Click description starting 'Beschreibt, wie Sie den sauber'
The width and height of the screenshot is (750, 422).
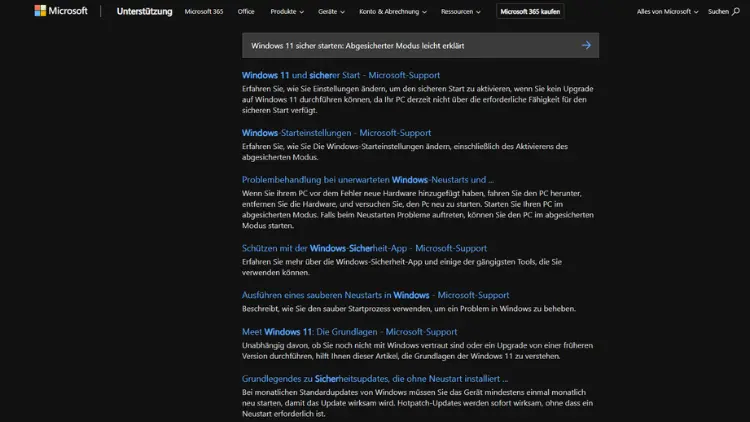(408, 309)
